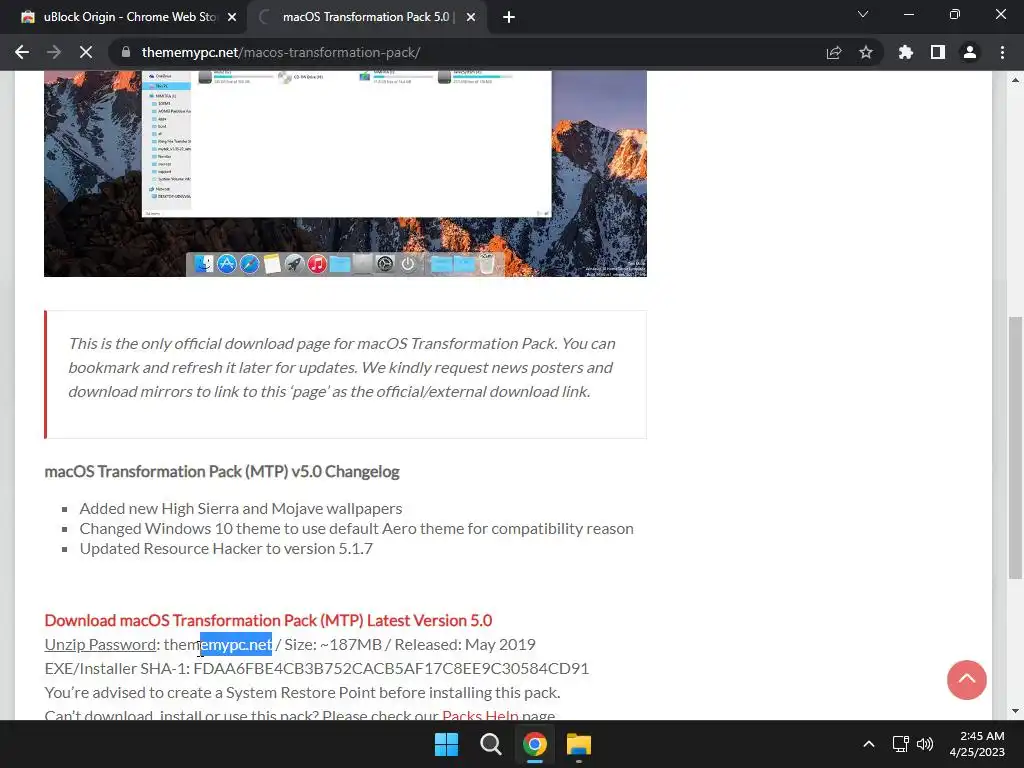Open the Windows Start menu

[x=447, y=744]
